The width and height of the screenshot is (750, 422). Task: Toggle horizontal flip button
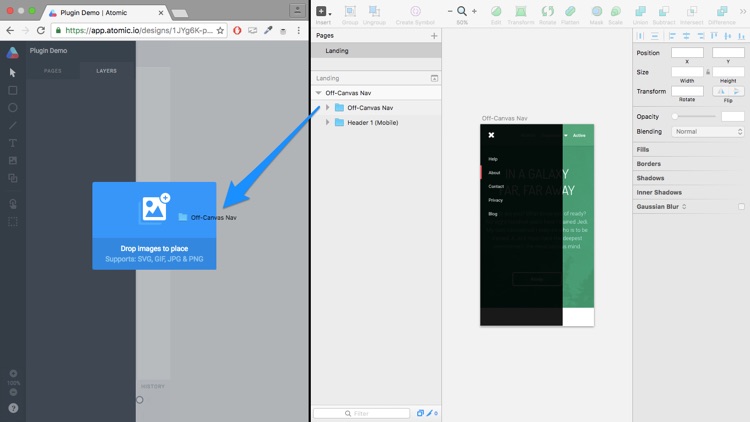click(x=721, y=91)
